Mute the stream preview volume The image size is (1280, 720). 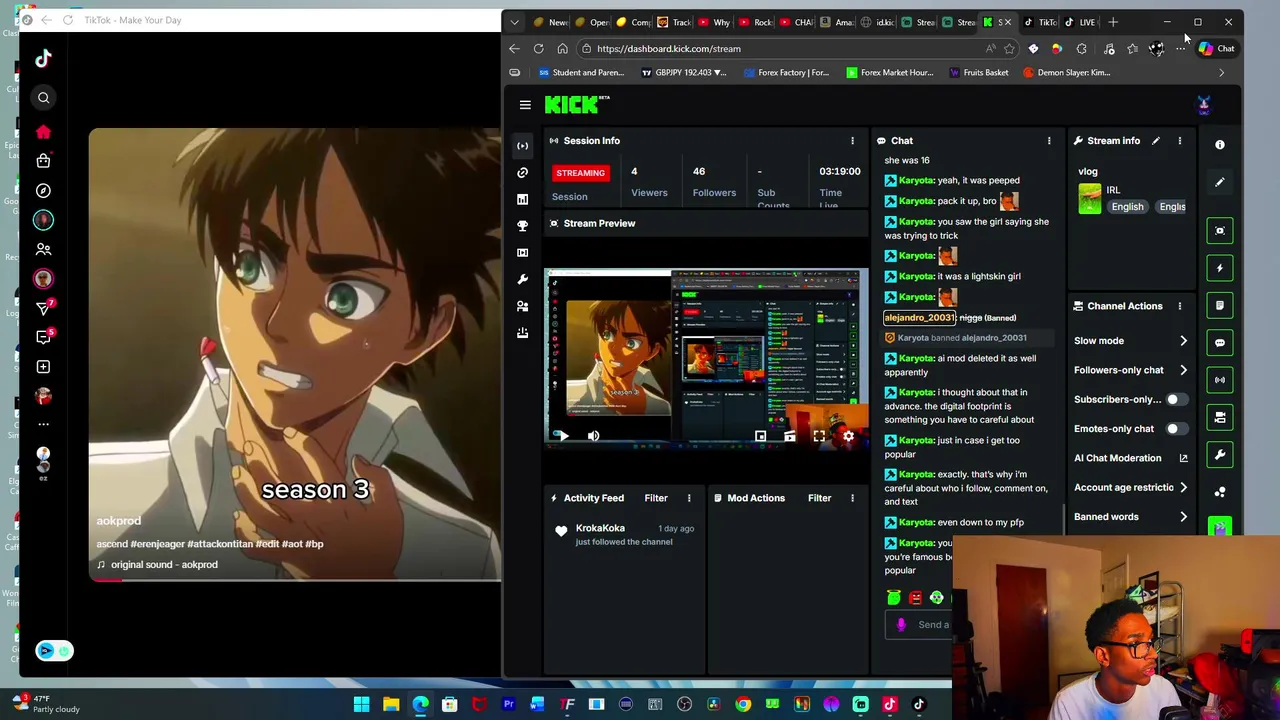pyautogui.click(x=593, y=436)
